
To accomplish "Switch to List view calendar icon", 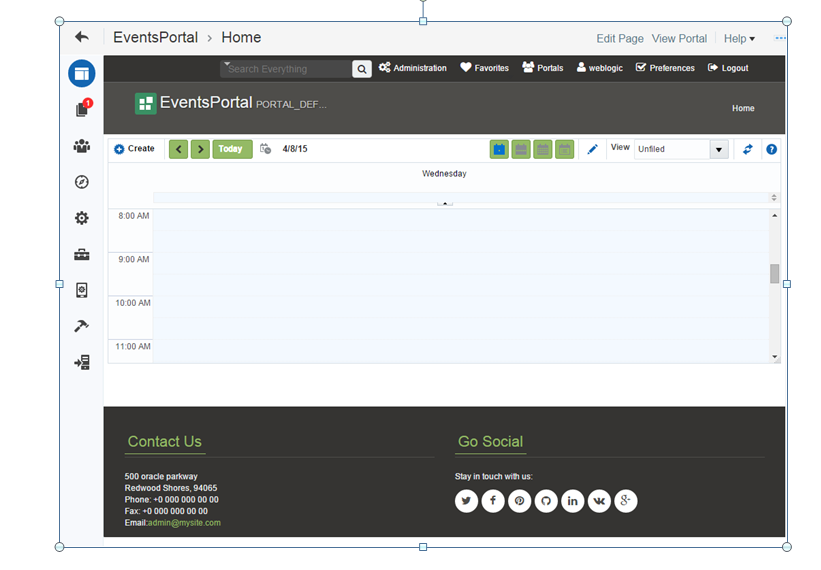I will (x=564, y=150).
